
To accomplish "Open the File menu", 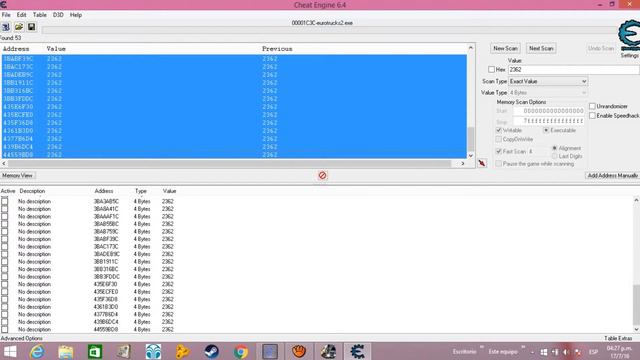I will coord(6,15).
